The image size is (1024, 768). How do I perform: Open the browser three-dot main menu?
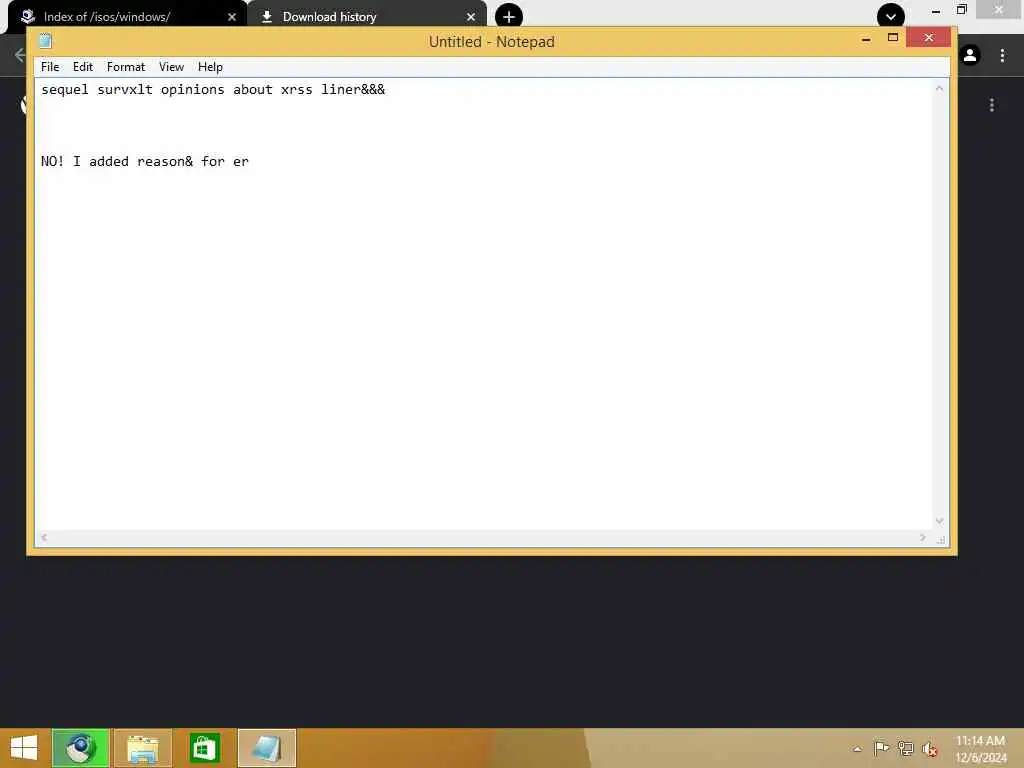tap(1002, 56)
